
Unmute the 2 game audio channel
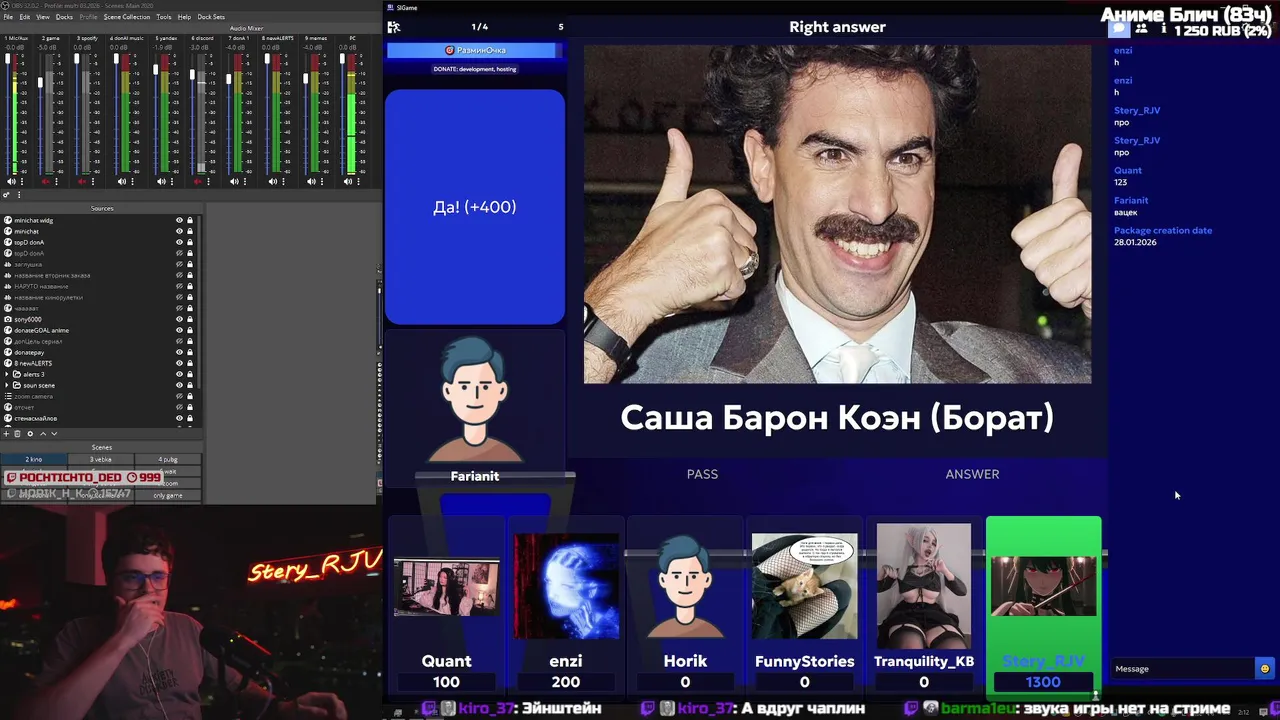click(x=45, y=181)
